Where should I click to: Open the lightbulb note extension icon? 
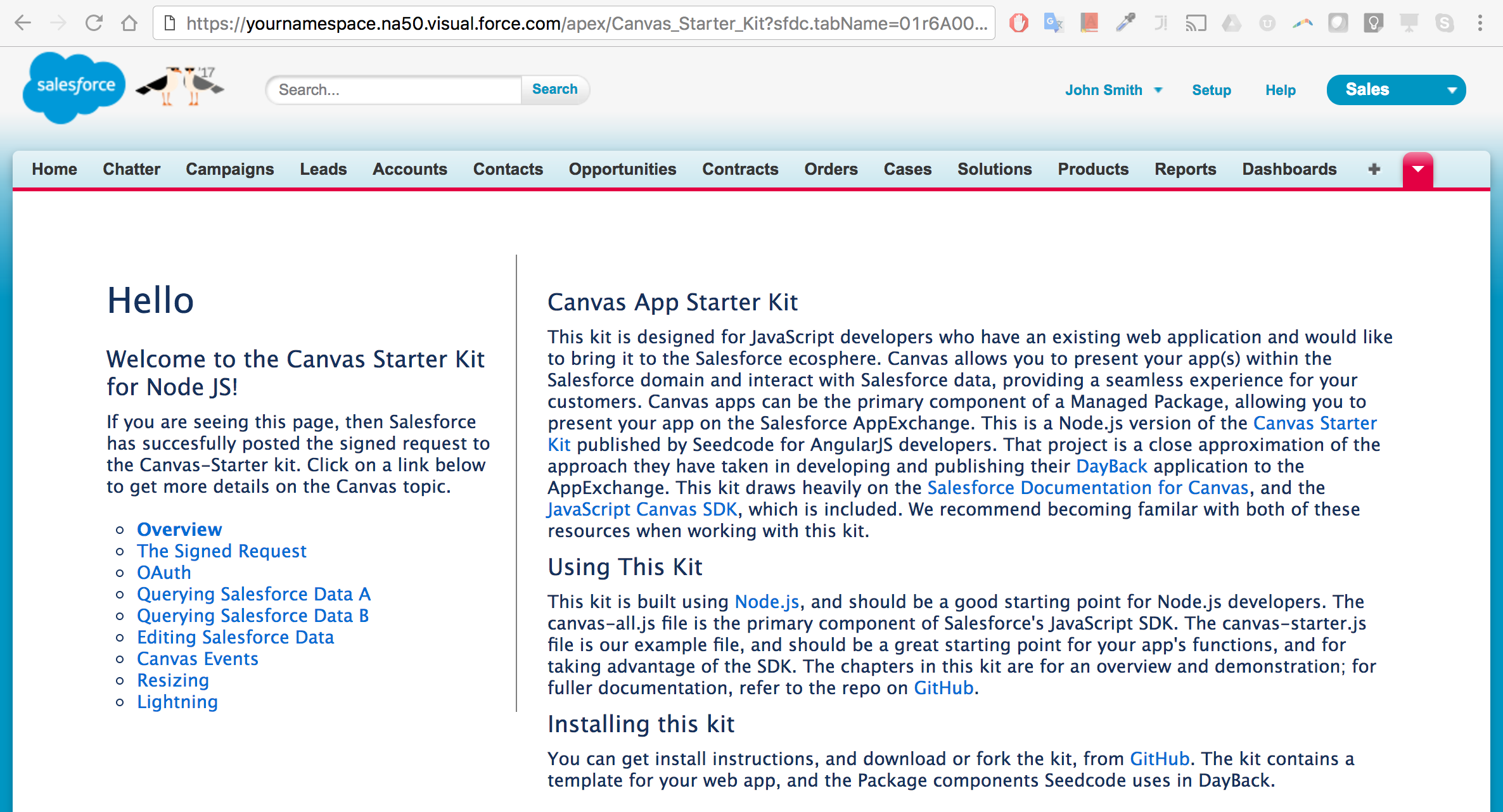click(1373, 23)
